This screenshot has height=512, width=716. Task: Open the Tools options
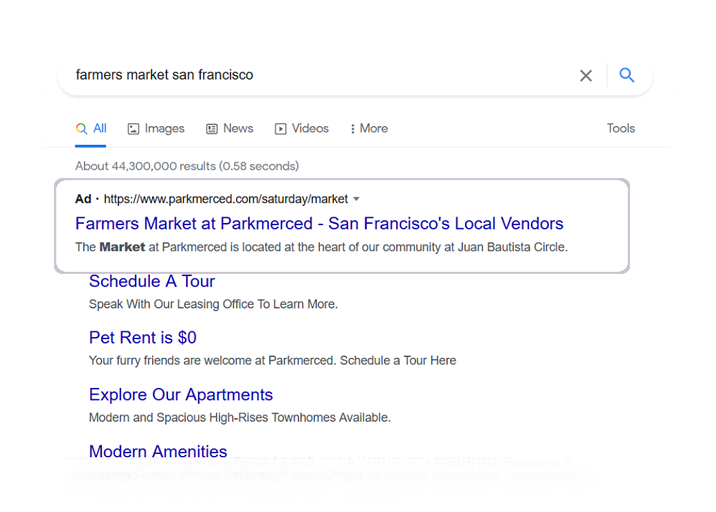tap(621, 129)
